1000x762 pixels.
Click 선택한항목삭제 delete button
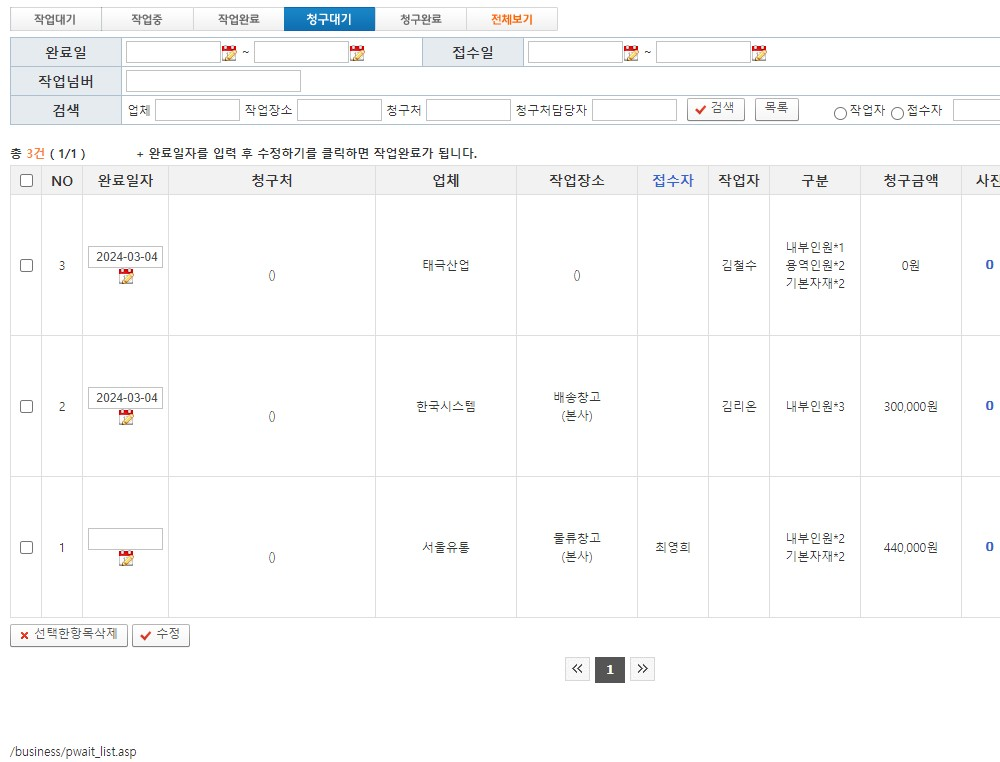[69, 635]
